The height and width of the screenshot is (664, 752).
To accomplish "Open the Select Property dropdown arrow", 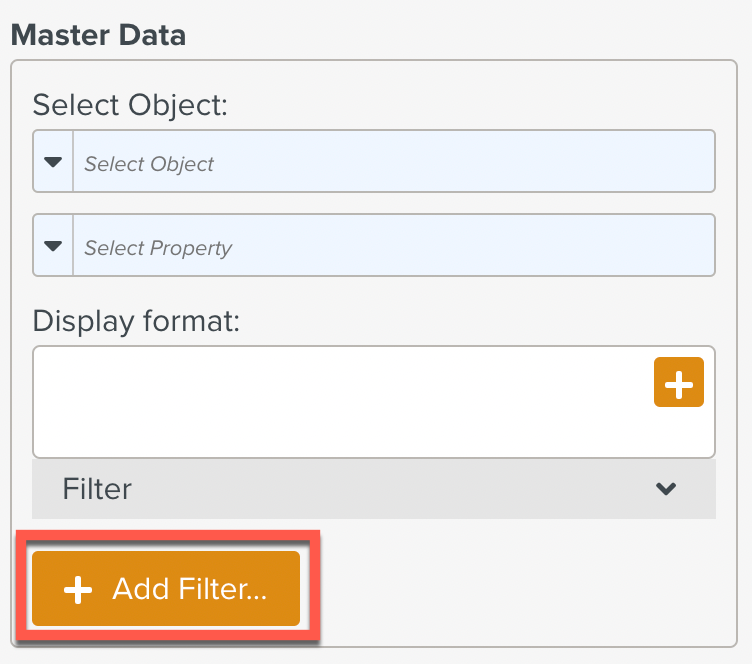I will (x=53, y=246).
